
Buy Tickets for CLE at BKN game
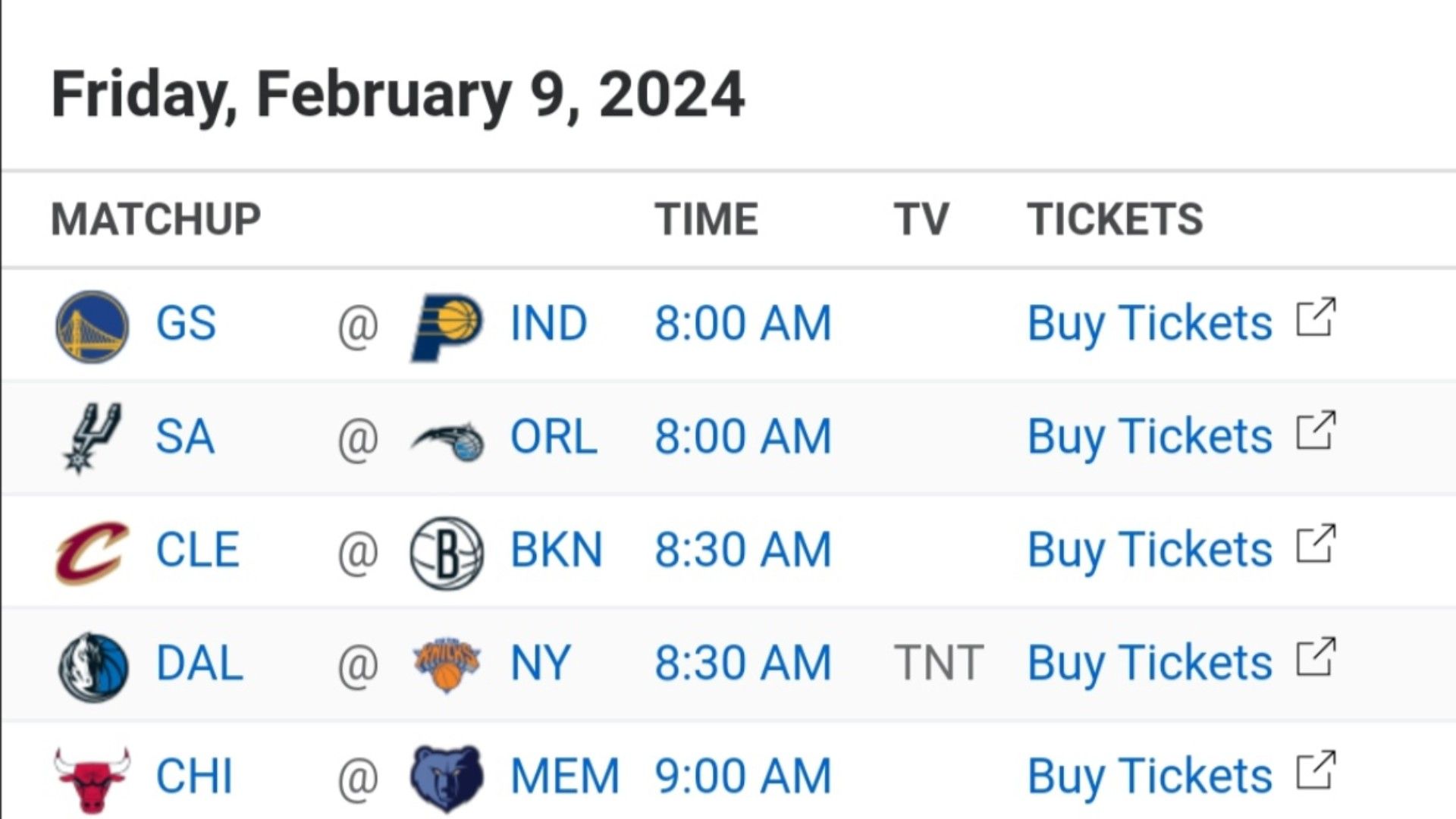point(1150,550)
